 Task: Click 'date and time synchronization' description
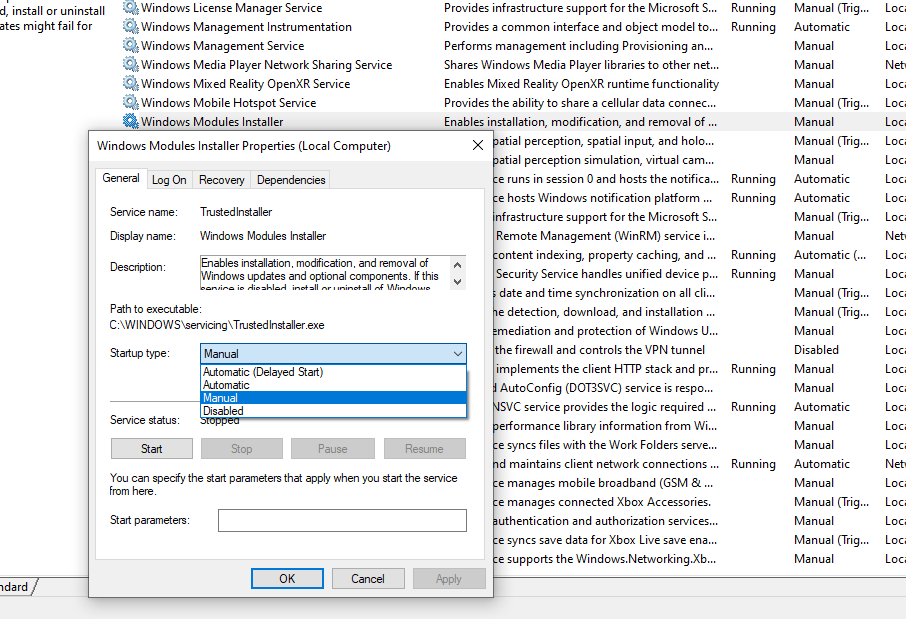604,293
